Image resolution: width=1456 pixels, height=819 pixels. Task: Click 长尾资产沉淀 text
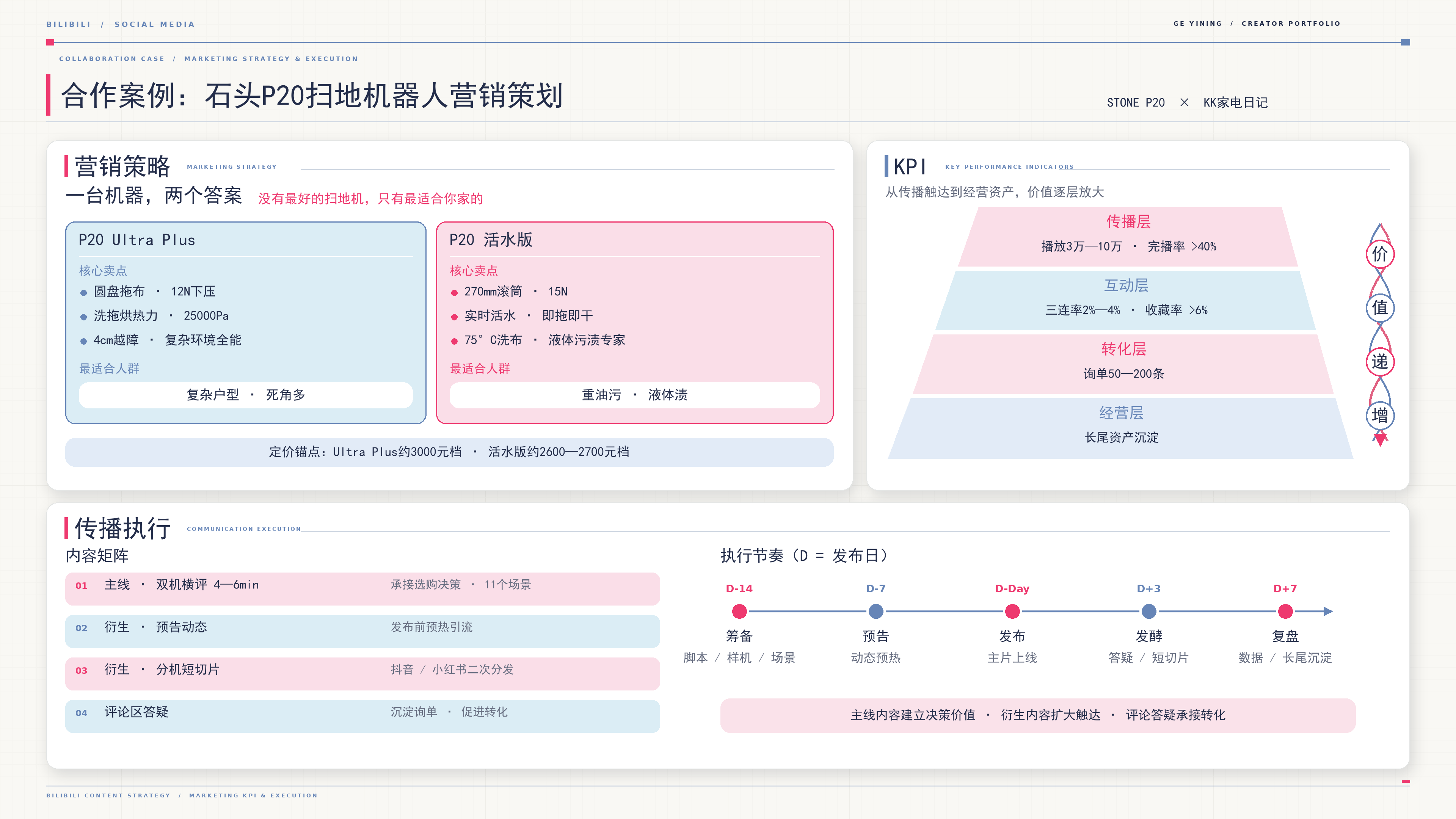(1122, 438)
